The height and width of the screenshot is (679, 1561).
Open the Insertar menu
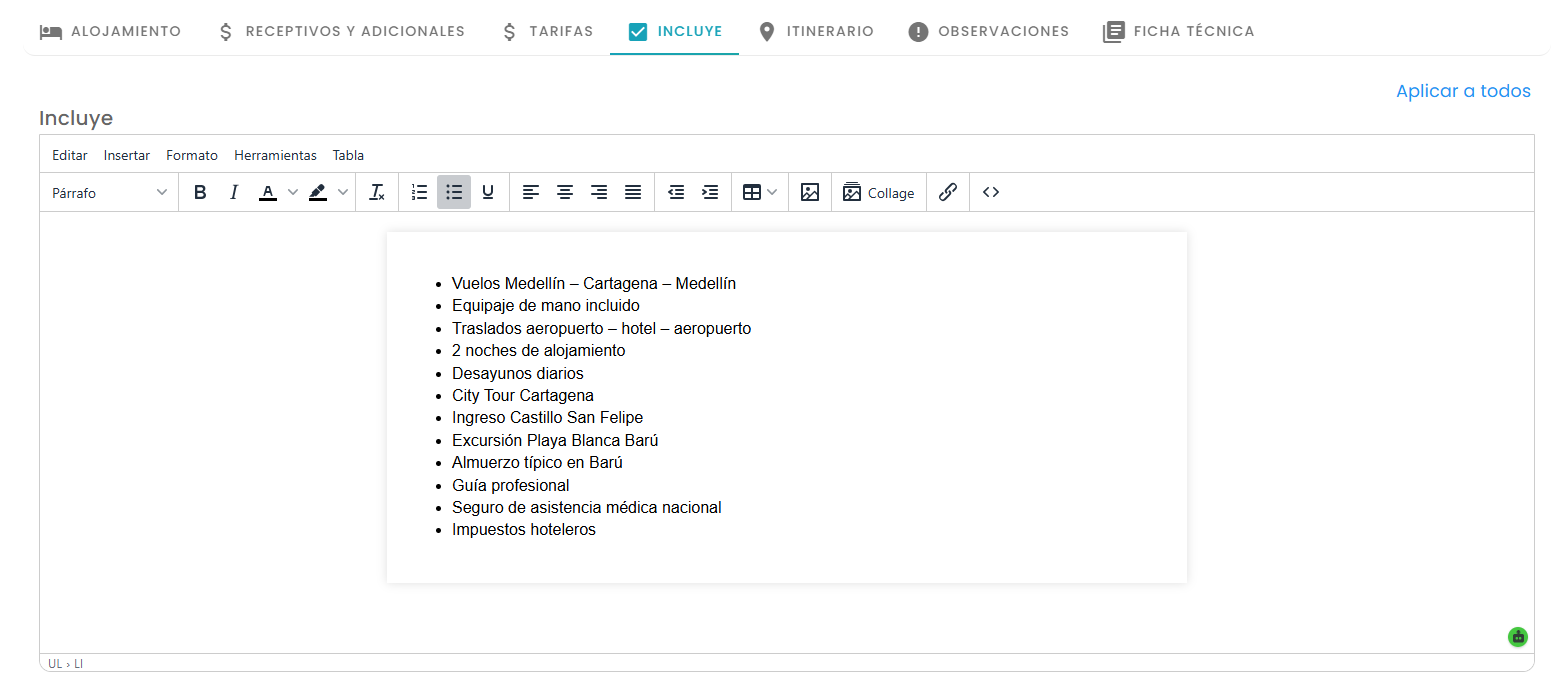[x=127, y=155]
